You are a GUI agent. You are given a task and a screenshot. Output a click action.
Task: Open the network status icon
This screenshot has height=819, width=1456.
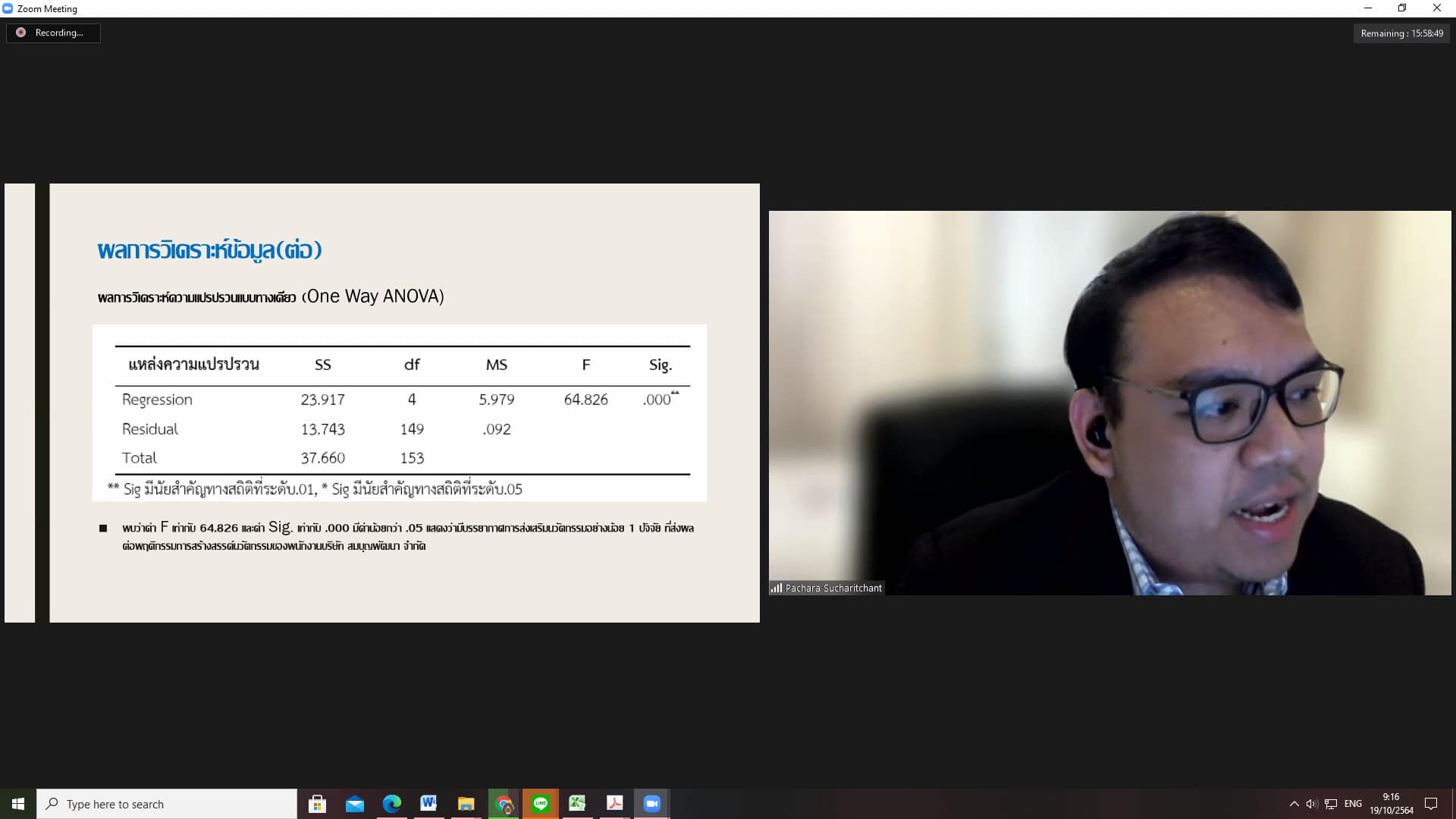1331,804
